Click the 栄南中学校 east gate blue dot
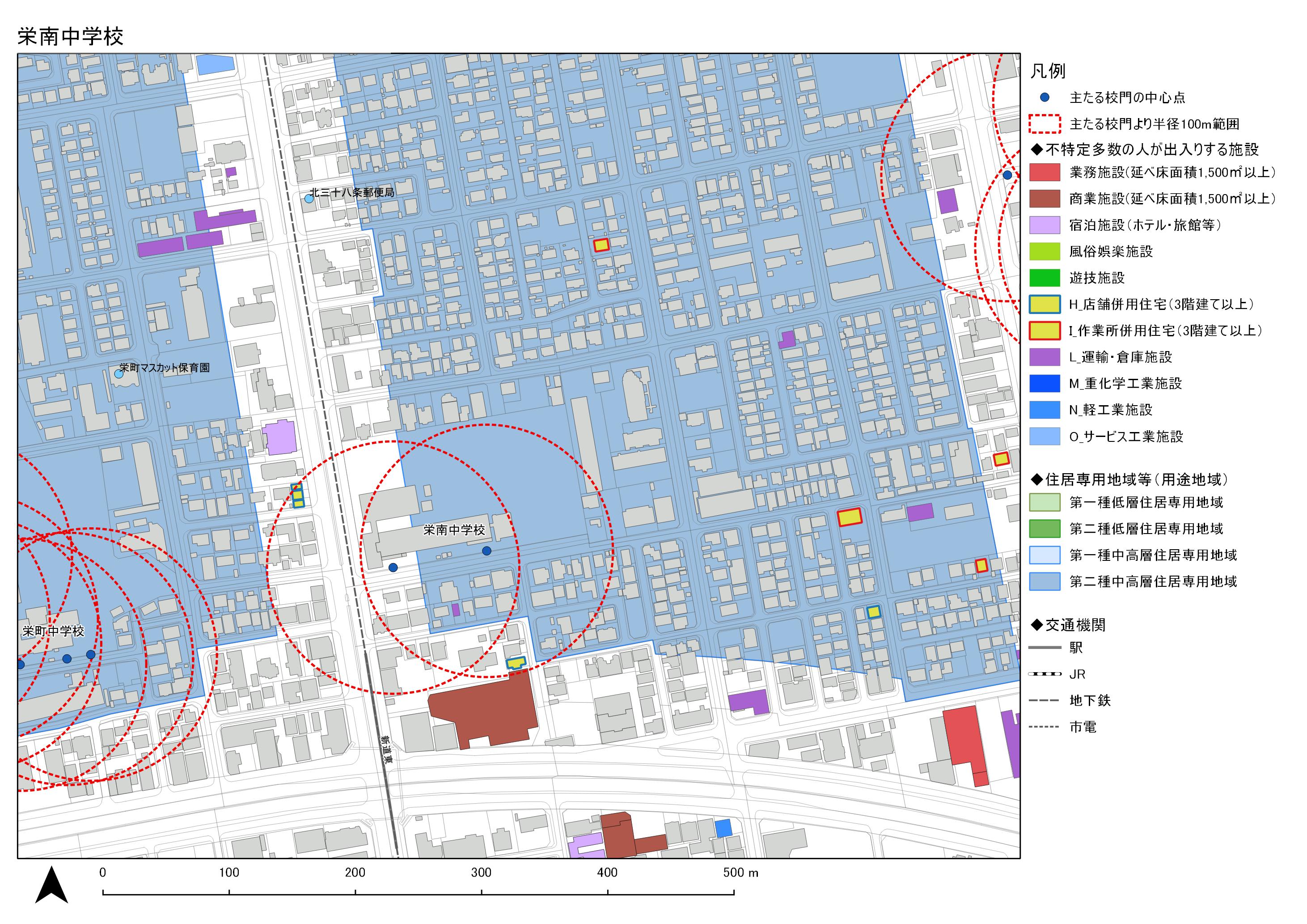This screenshot has width=1307, height=924. click(486, 551)
